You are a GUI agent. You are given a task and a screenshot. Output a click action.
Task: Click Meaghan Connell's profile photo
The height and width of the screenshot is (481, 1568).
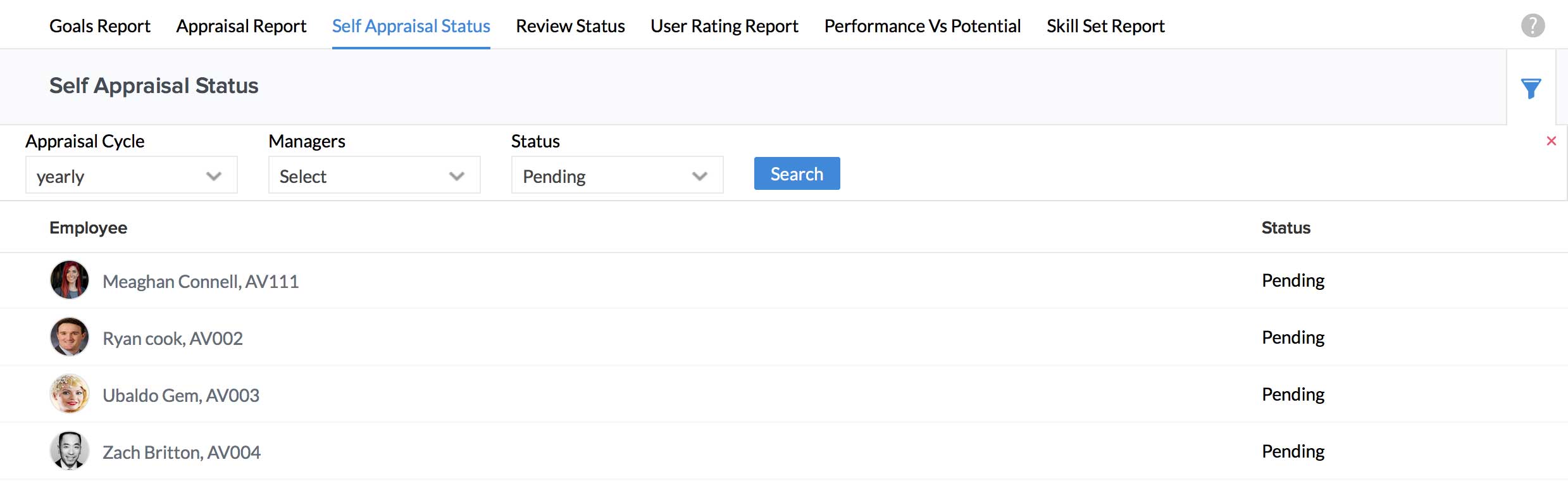[70, 280]
